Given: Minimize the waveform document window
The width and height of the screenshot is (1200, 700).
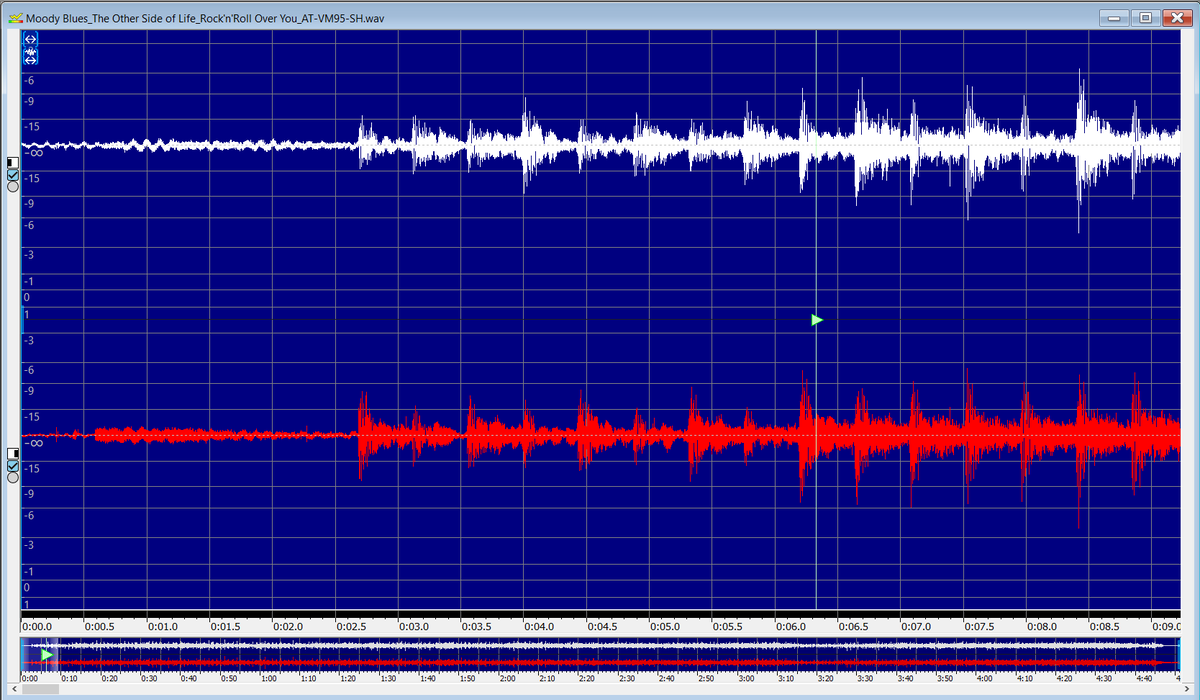Looking at the screenshot, I should (1114, 17).
